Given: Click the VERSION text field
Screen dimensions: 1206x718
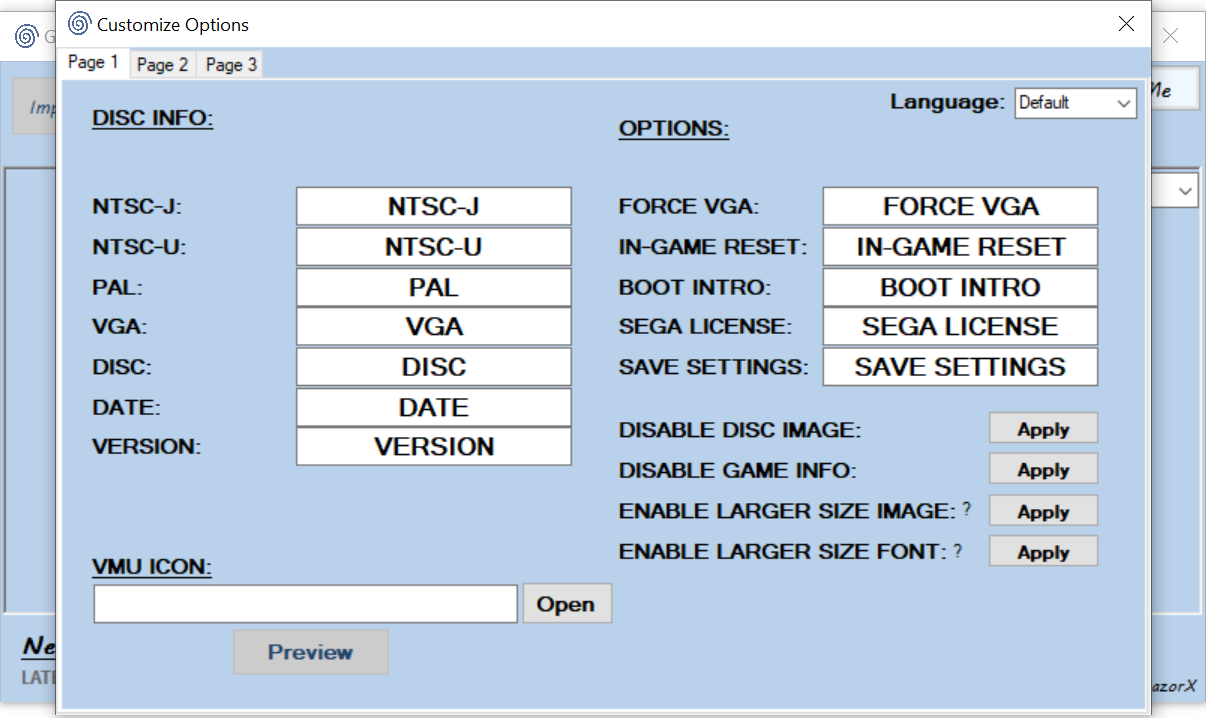Looking at the screenshot, I should coord(433,446).
